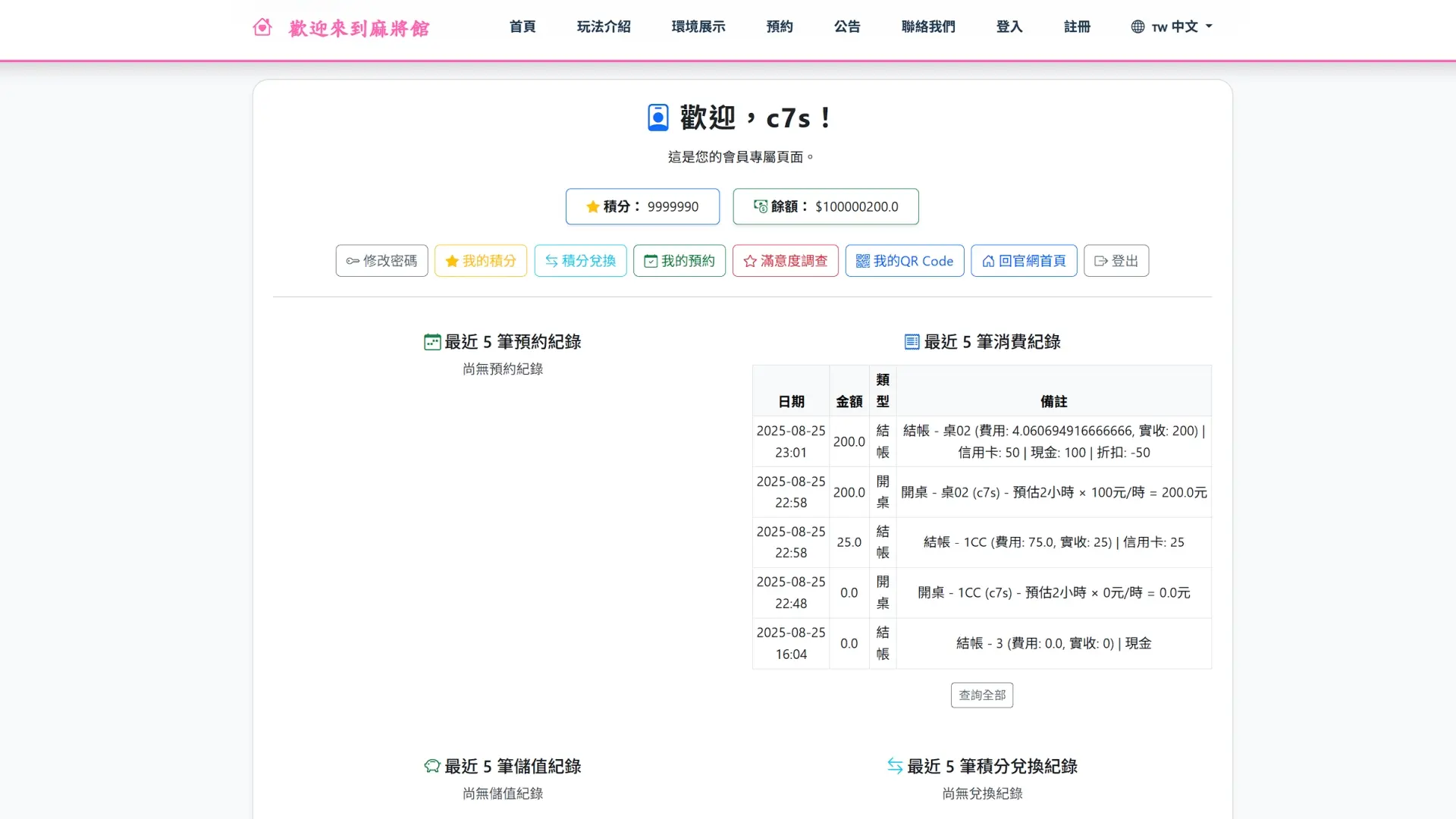Click the calendar icon next to 最近 5 筆預約紀錄

[432, 342]
